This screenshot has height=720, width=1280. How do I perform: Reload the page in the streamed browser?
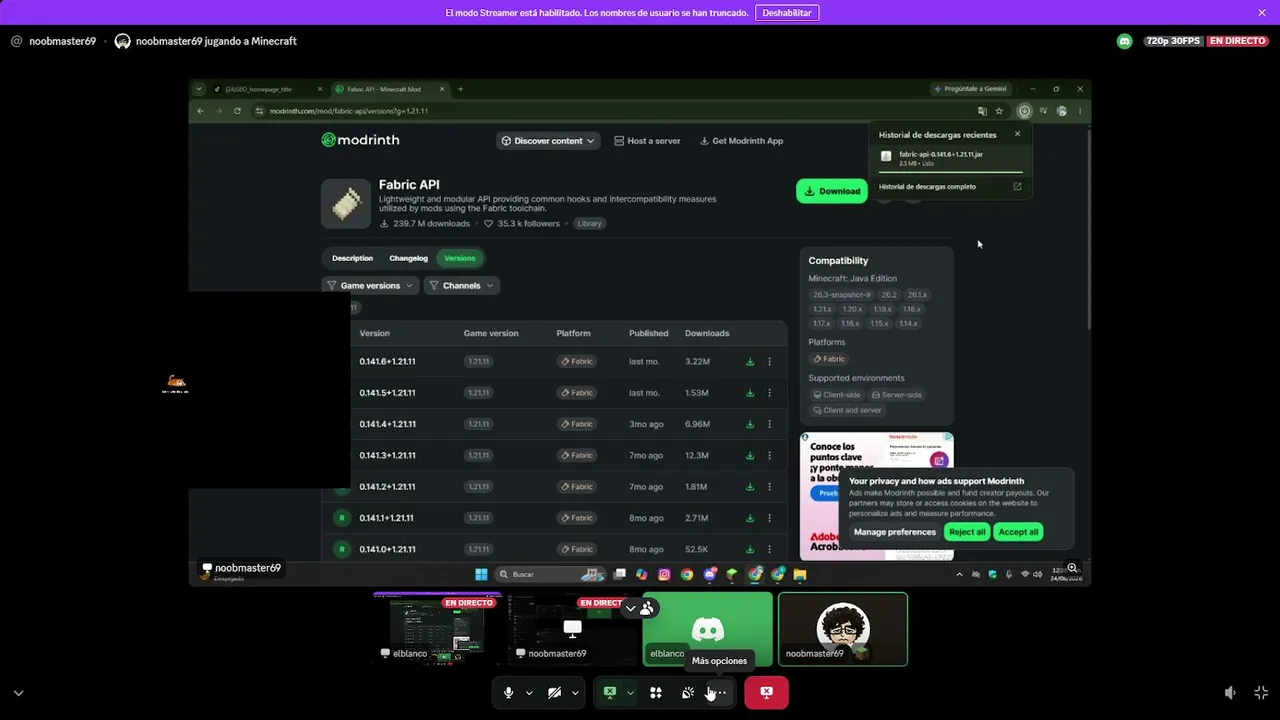(237, 111)
